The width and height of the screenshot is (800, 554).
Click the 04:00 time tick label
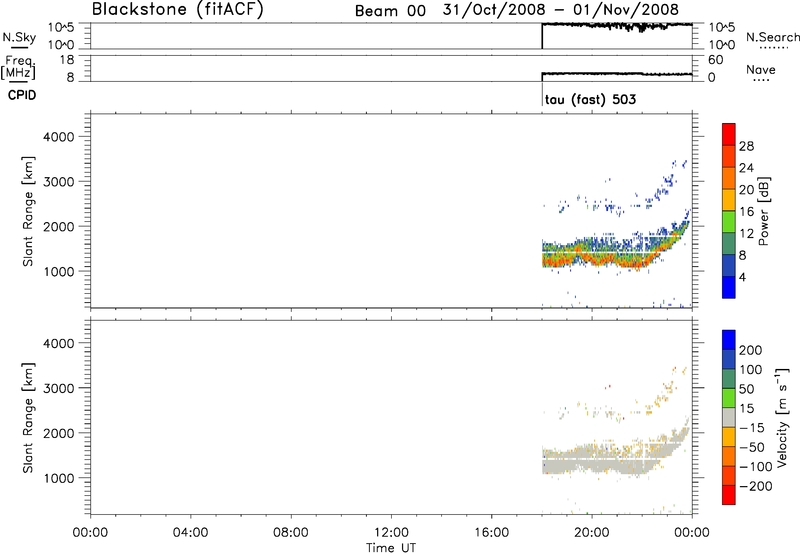(190, 533)
